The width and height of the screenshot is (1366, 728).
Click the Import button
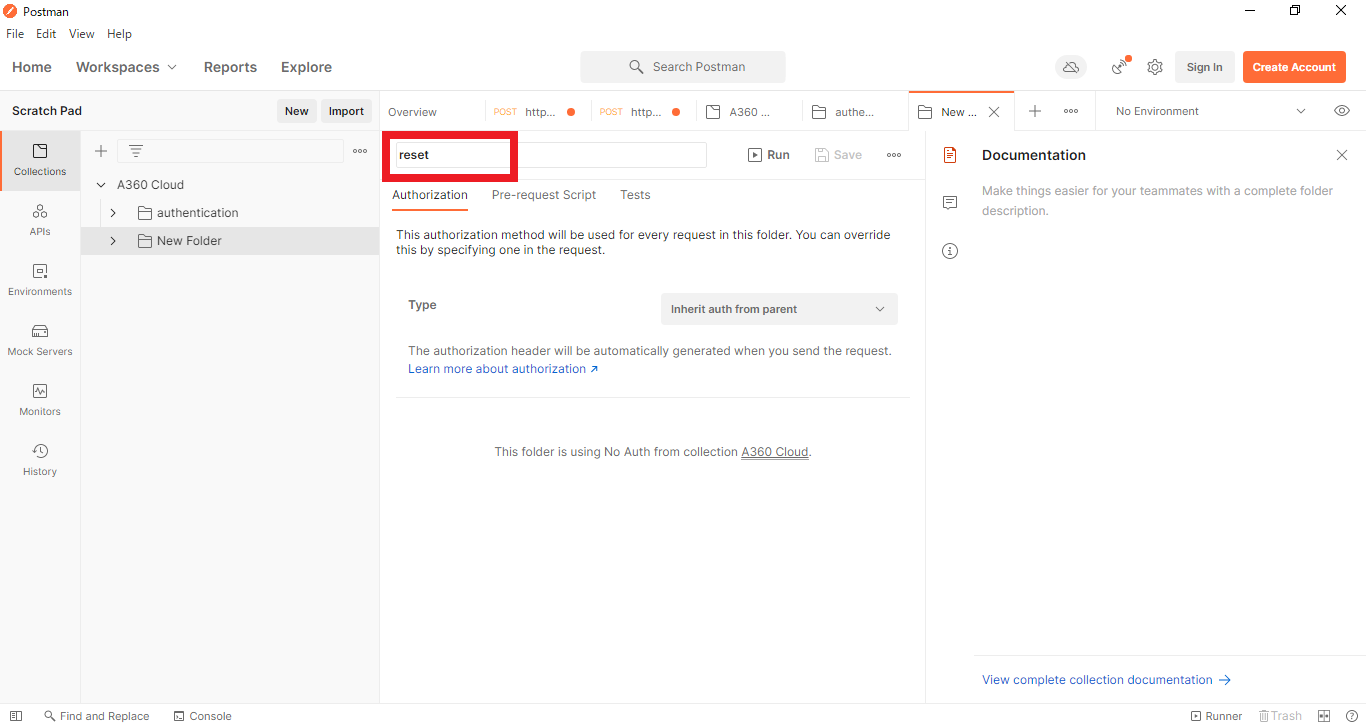coord(346,111)
